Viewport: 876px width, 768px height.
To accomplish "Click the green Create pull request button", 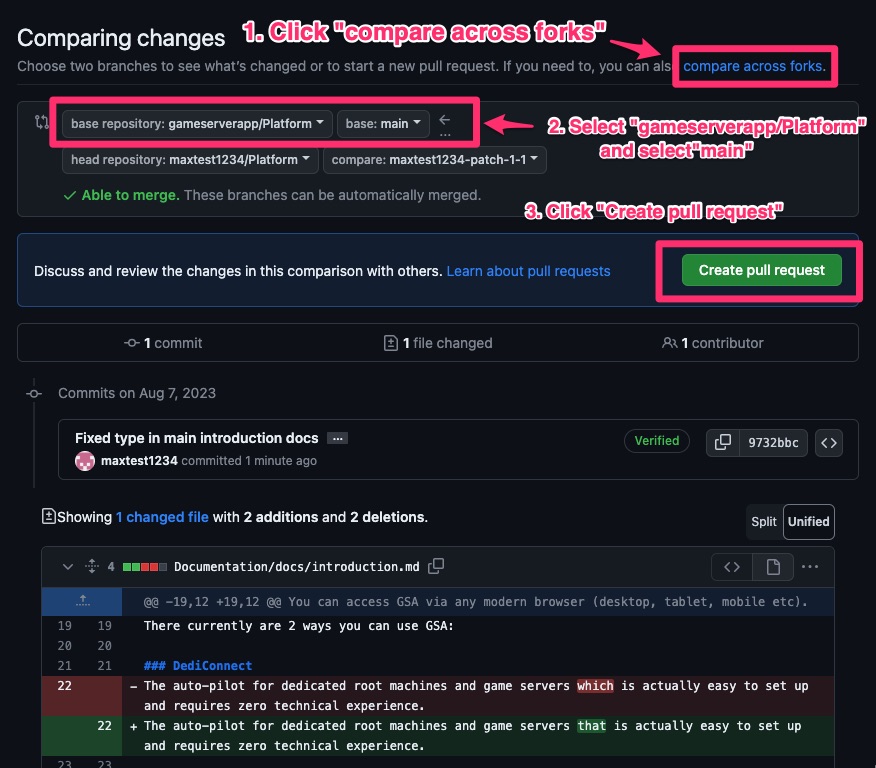I will pyautogui.click(x=761, y=270).
